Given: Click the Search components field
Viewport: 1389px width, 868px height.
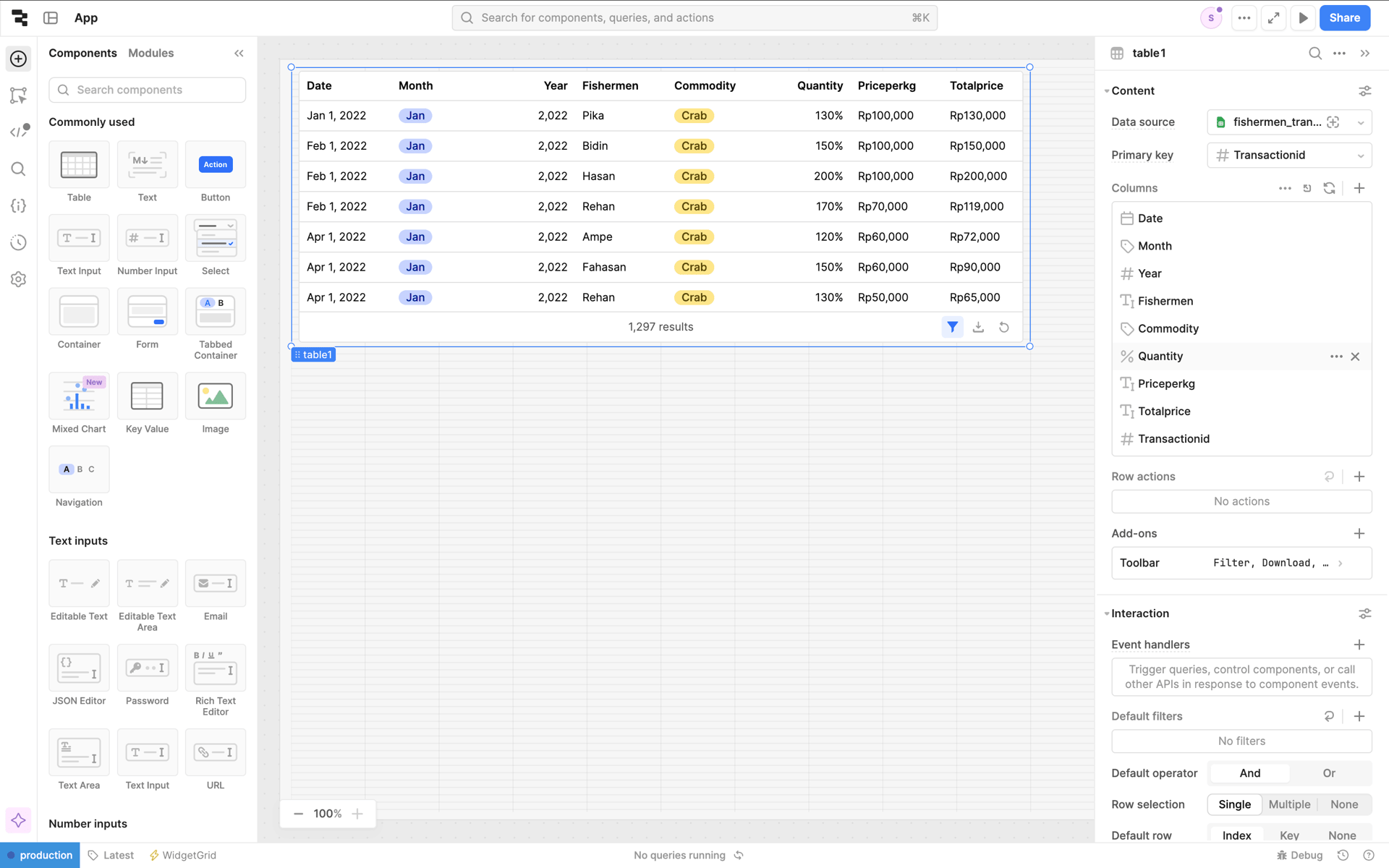Looking at the screenshot, I should click(x=148, y=90).
